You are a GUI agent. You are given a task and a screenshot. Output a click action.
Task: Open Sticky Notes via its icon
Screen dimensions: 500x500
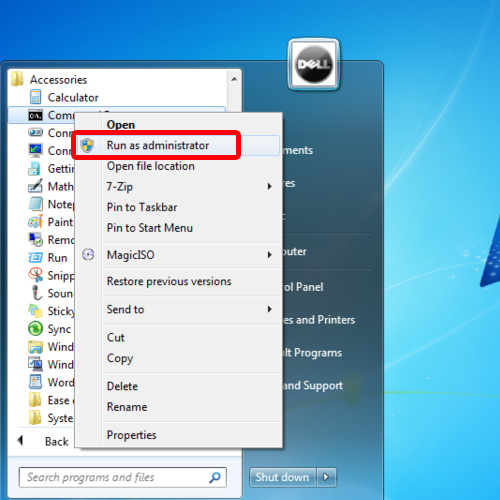click(x=35, y=311)
